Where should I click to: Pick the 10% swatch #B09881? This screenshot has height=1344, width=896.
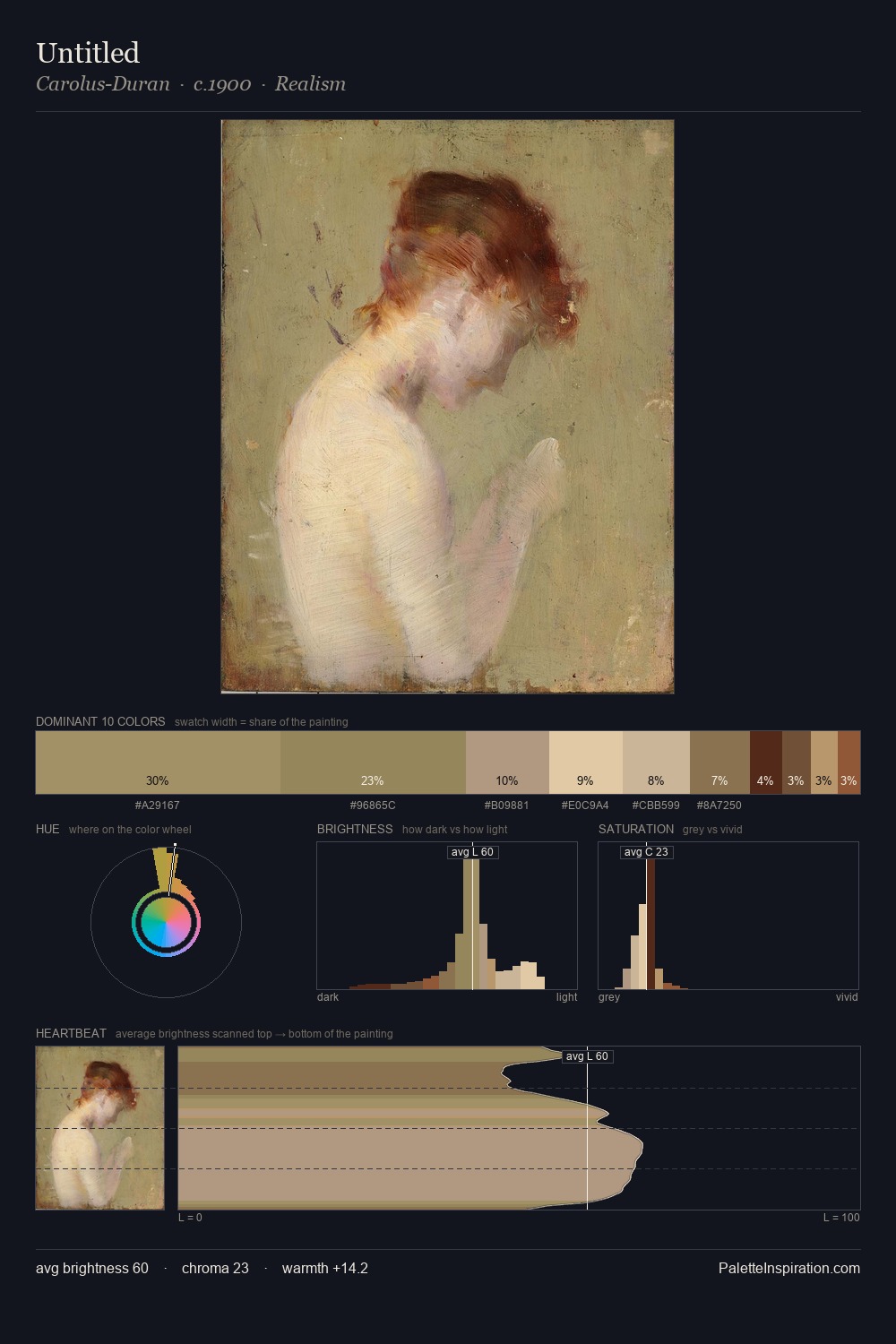pos(507,762)
